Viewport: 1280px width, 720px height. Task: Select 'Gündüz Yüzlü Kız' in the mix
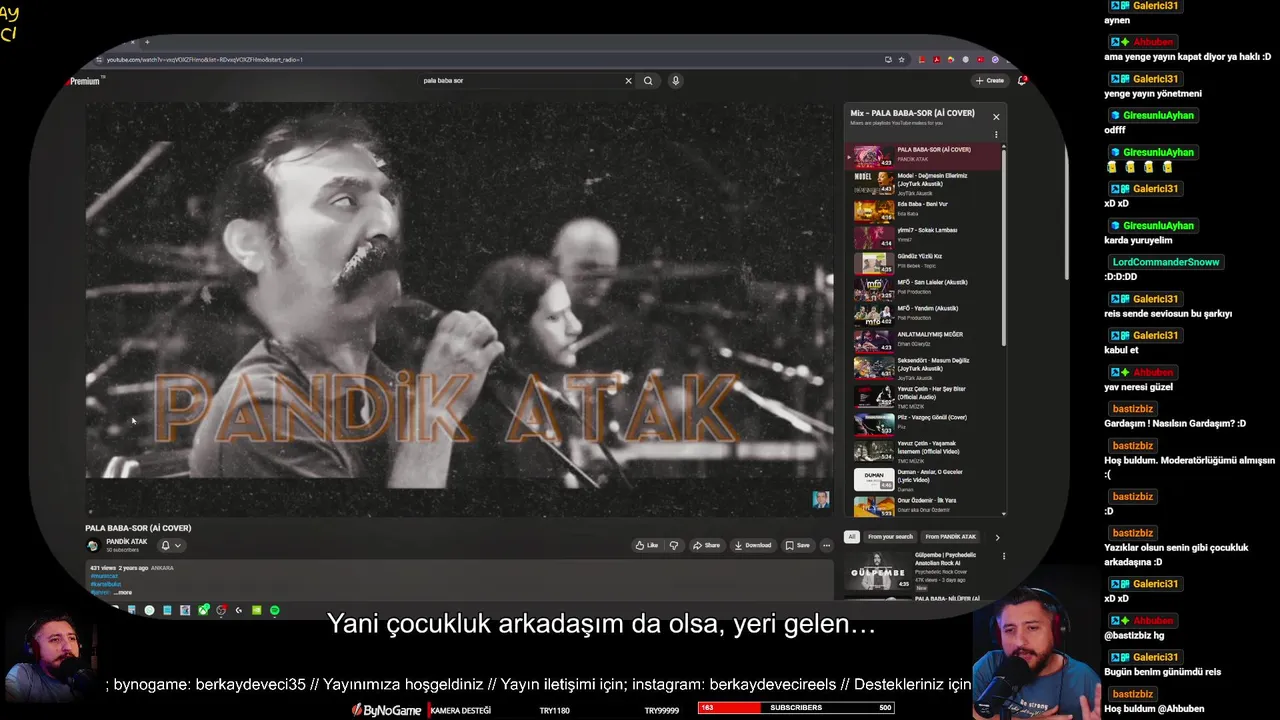tap(924, 262)
